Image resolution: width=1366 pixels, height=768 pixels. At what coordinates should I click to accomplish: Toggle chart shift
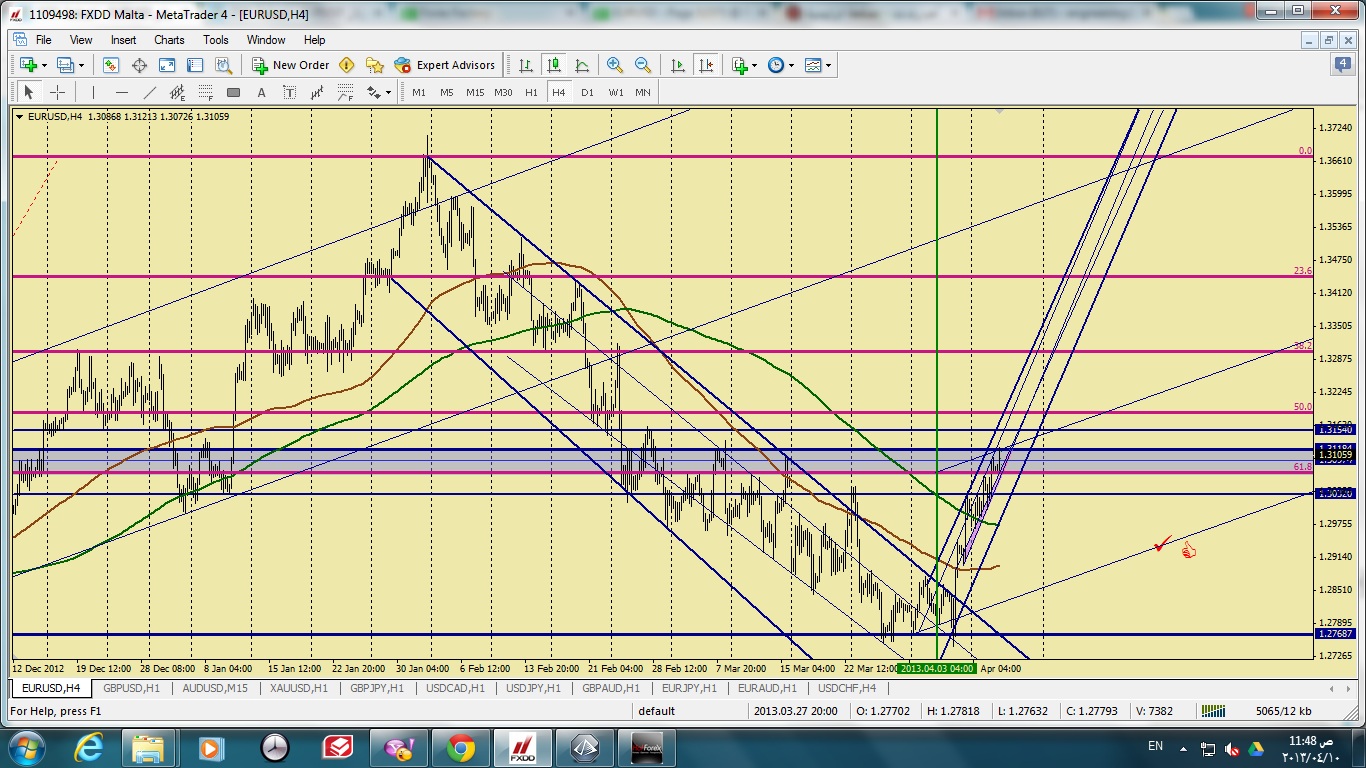coord(706,65)
